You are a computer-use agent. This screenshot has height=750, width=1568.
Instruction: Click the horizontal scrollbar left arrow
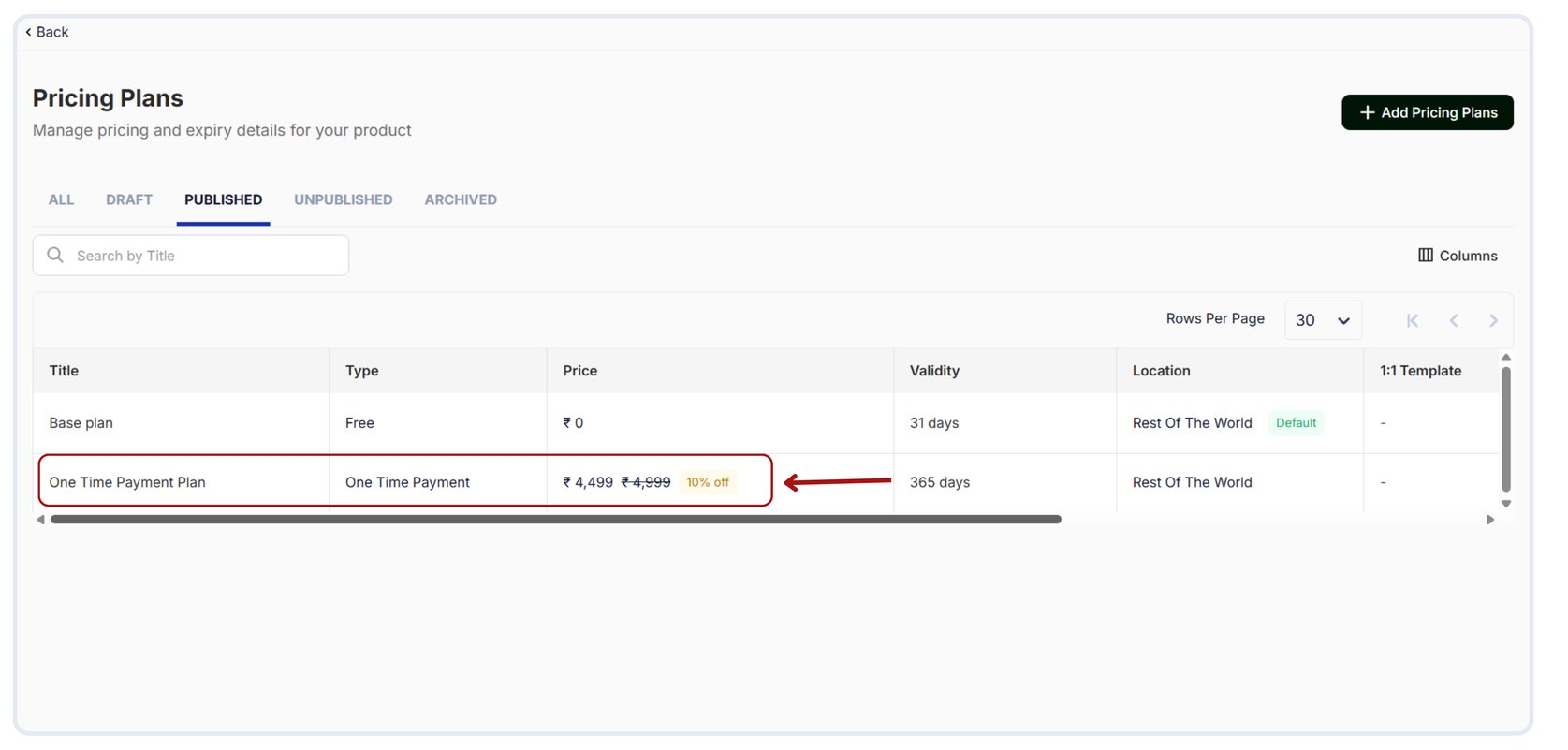coord(40,520)
